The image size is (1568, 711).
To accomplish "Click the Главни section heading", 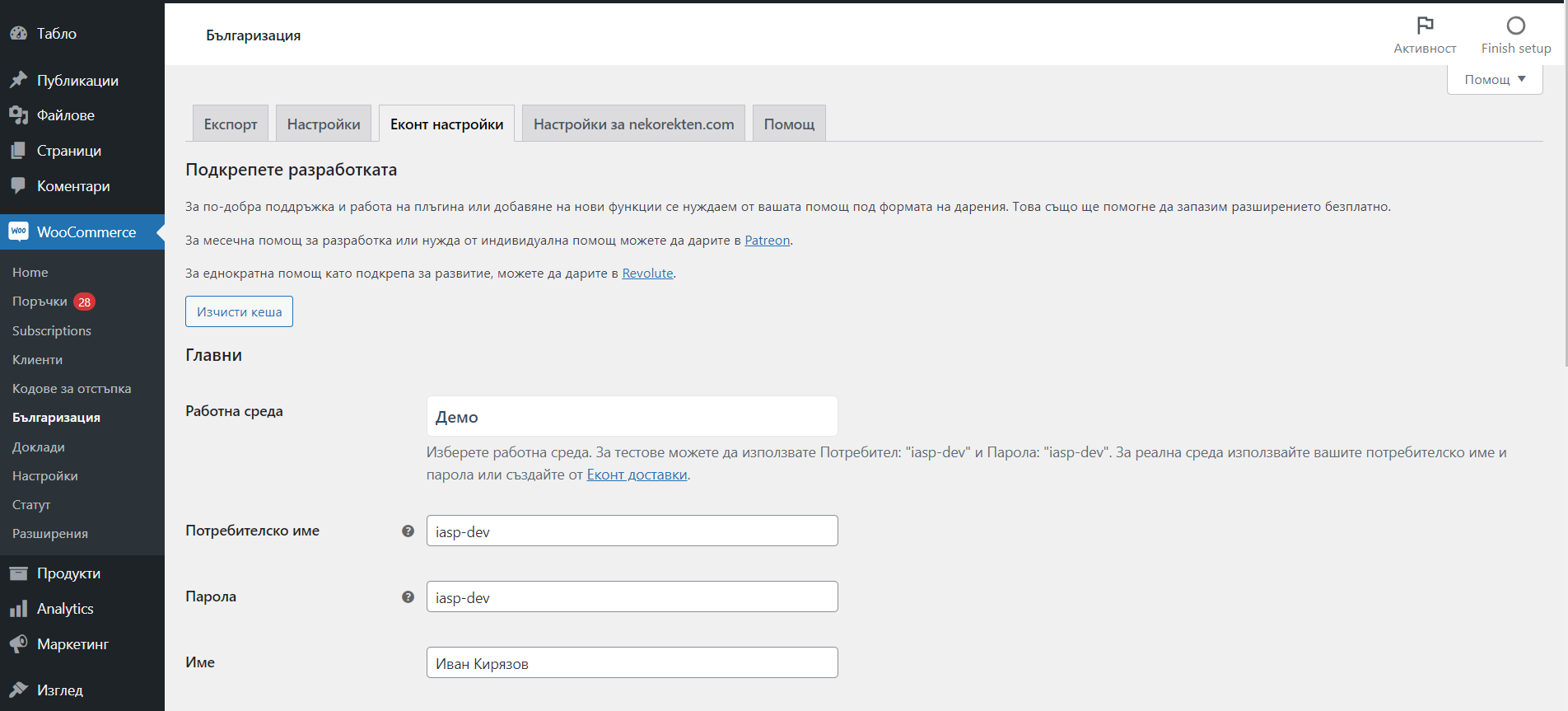I will click(x=213, y=355).
